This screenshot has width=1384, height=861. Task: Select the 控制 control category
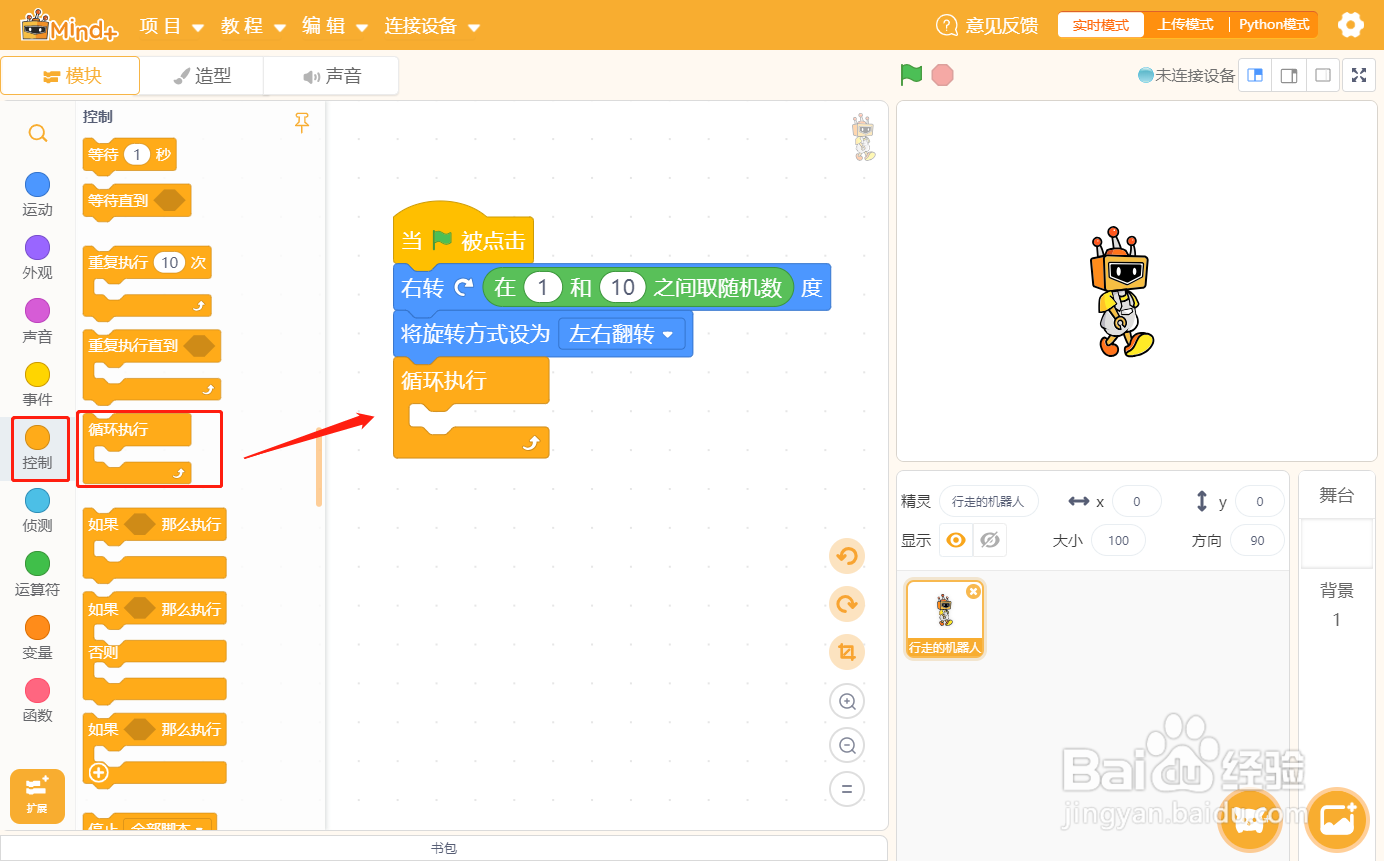click(x=40, y=448)
